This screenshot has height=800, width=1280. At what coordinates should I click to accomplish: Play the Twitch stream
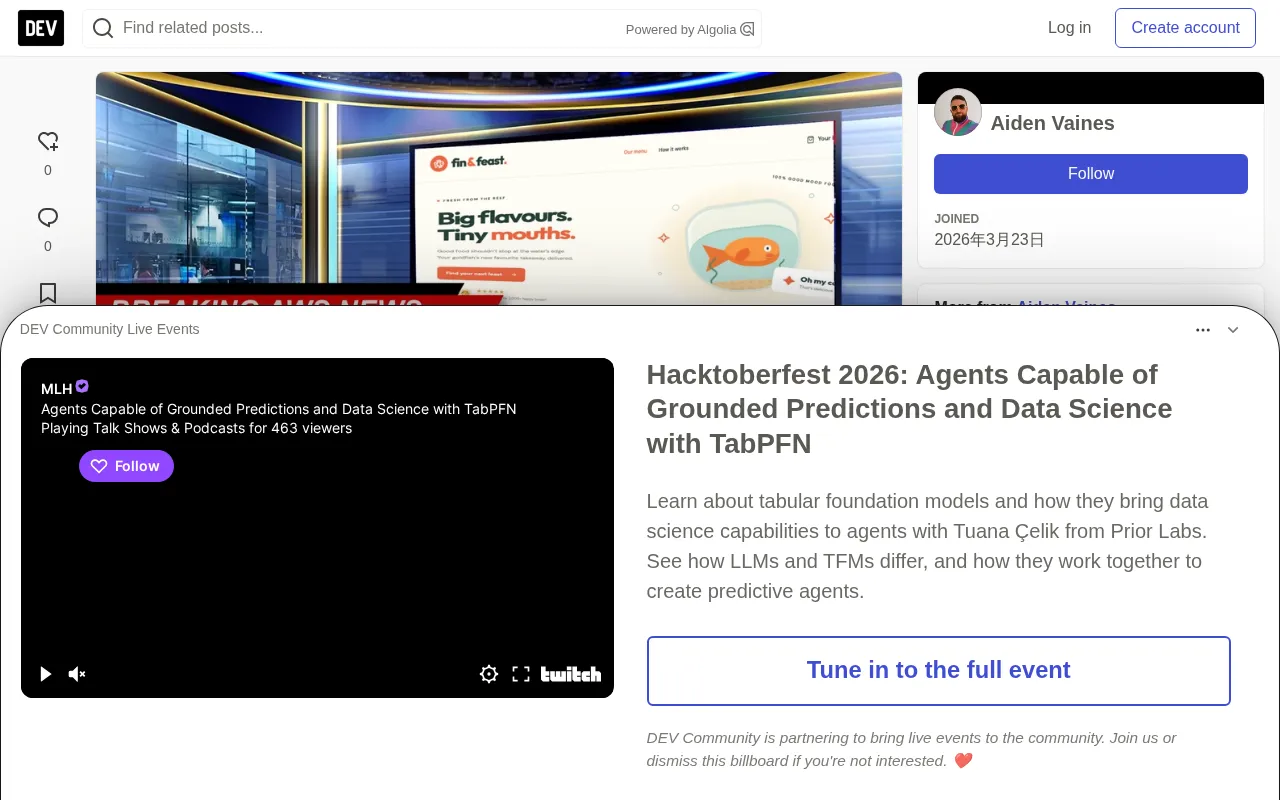point(45,674)
